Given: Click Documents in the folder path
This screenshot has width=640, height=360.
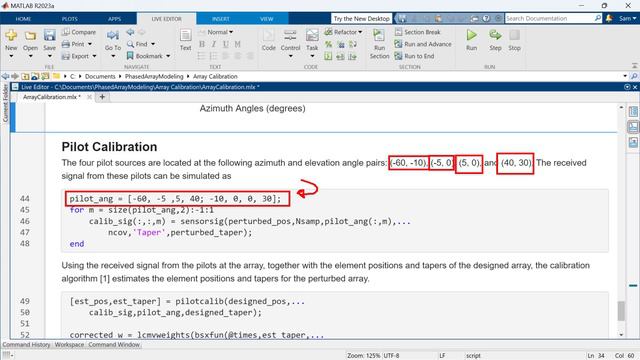Looking at the screenshot, I should pyautogui.click(x=100, y=76).
